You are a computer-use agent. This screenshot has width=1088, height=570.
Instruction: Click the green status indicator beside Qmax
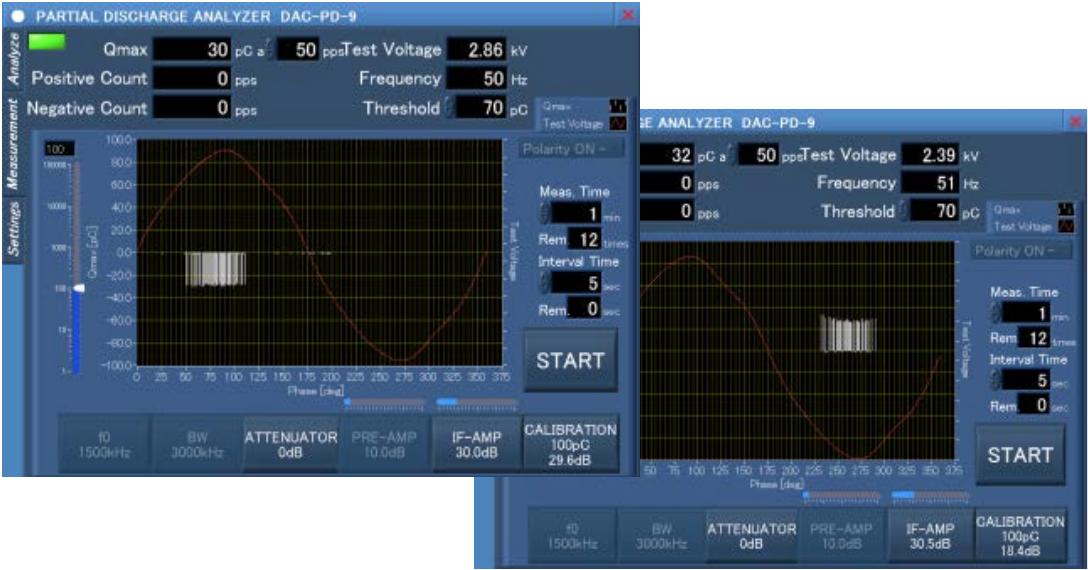pyautogui.click(x=46, y=44)
